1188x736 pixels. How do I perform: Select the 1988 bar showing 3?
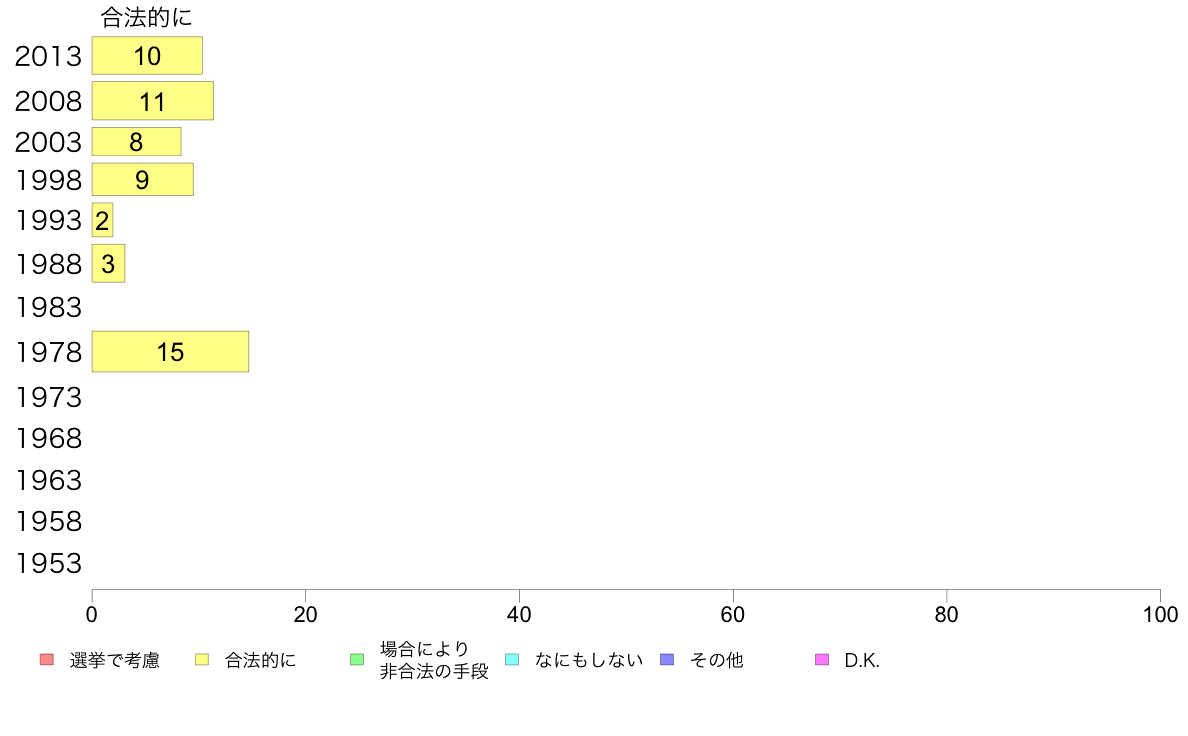coord(108,264)
